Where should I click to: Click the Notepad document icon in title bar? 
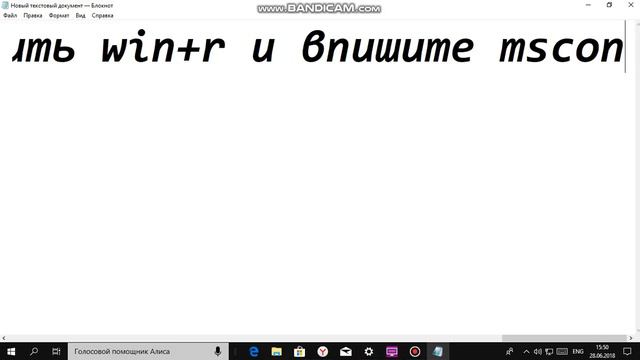pos(5,5)
